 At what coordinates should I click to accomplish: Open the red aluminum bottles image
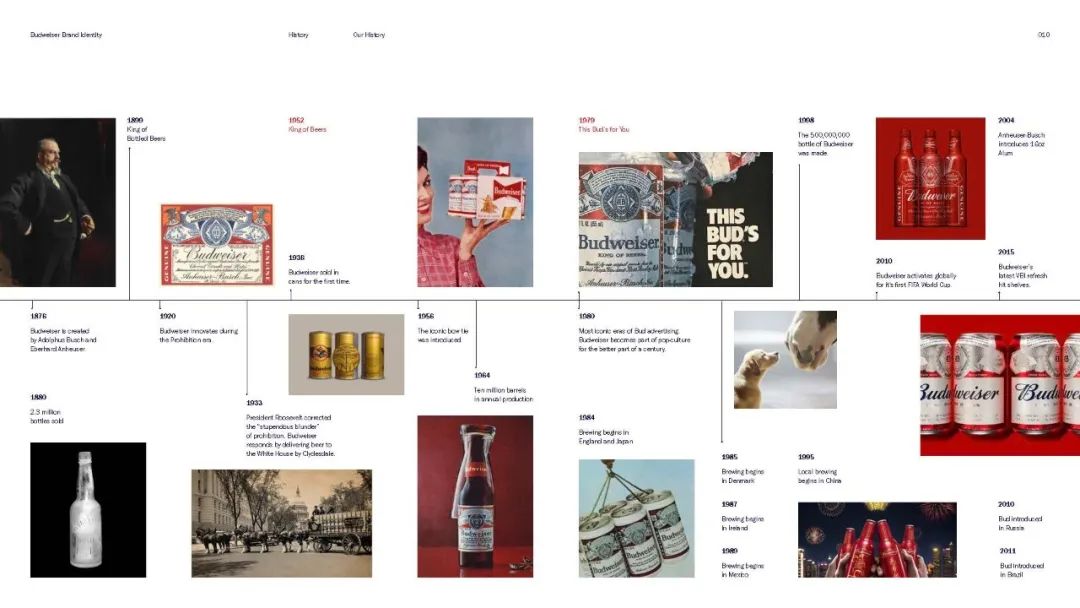click(x=930, y=178)
